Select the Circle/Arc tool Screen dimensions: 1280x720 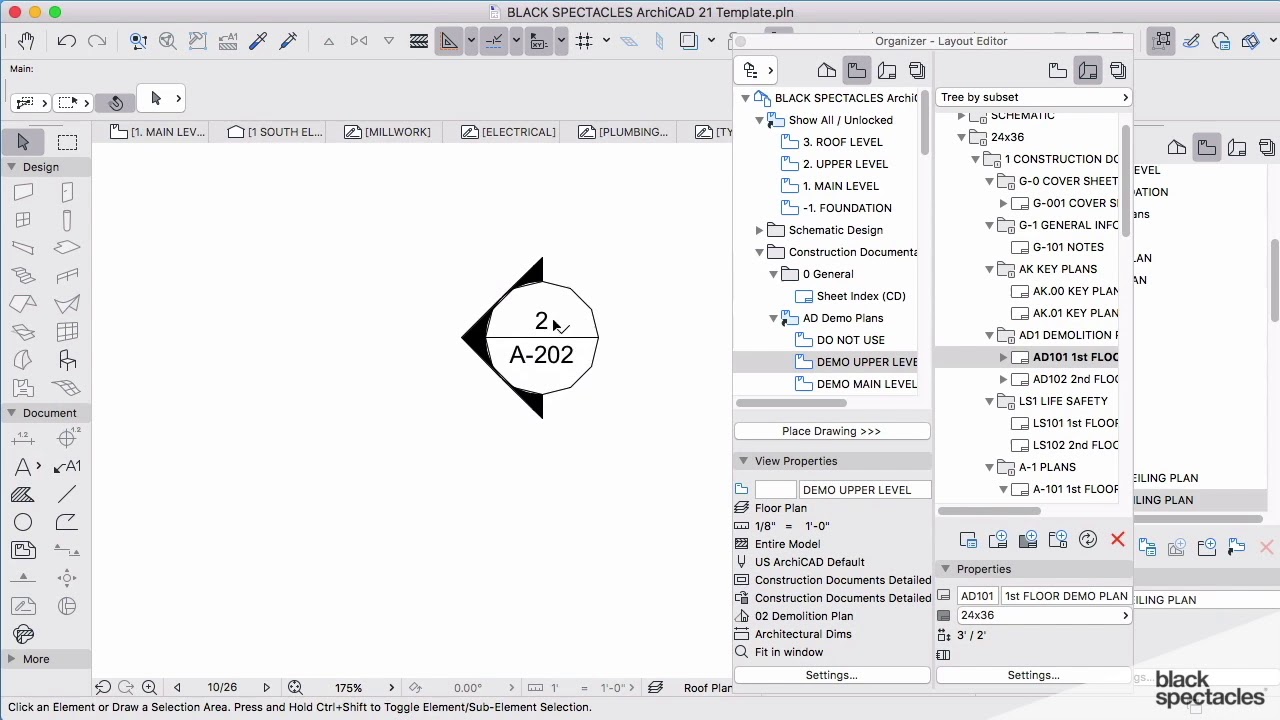23,522
